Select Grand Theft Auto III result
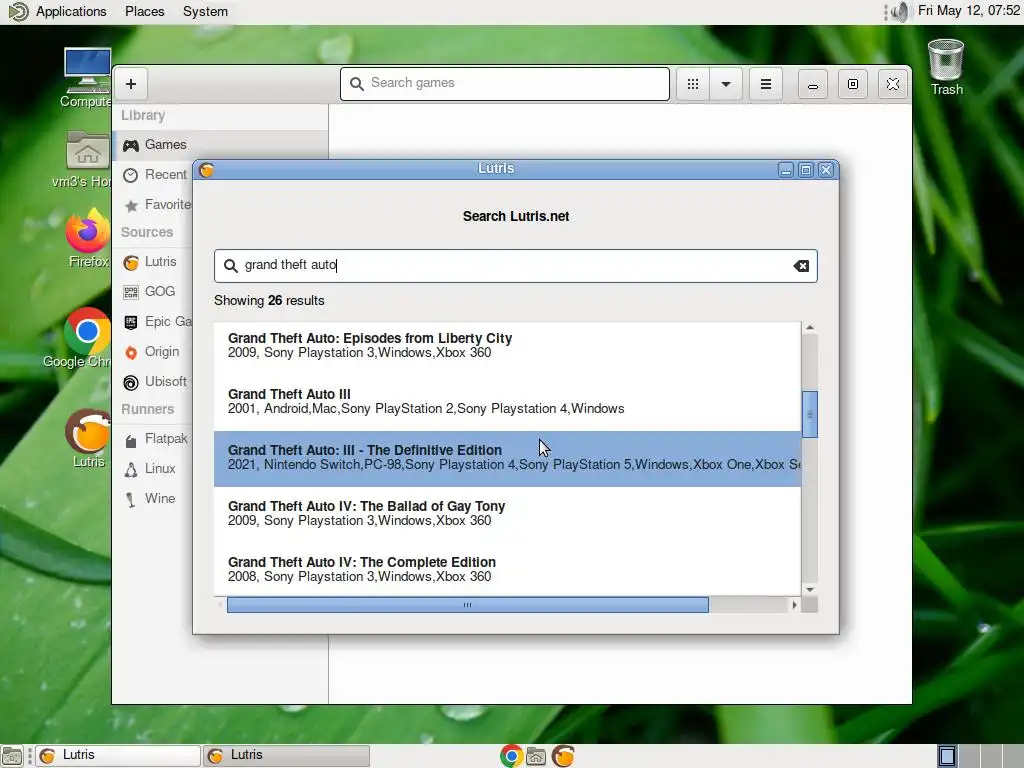The image size is (1024, 768). [x=507, y=402]
